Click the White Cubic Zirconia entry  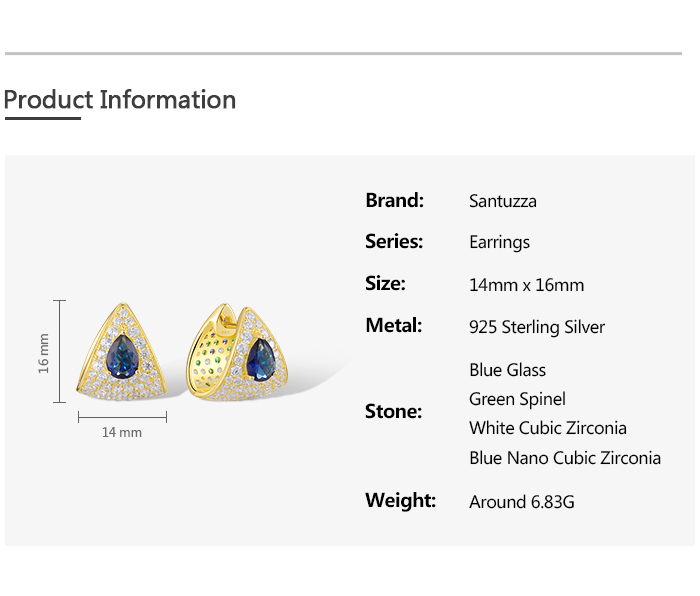click(548, 428)
